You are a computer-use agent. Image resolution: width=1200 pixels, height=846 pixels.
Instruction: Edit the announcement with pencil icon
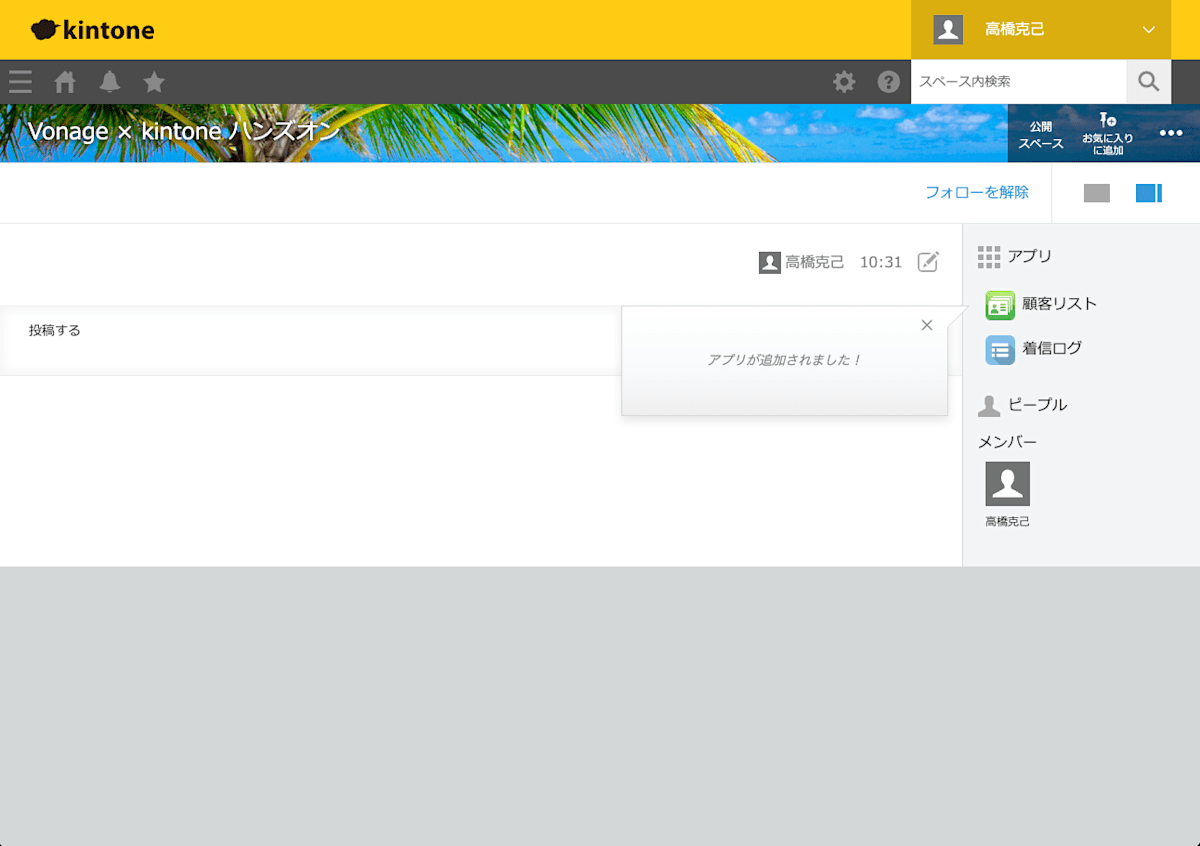pos(929,262)
